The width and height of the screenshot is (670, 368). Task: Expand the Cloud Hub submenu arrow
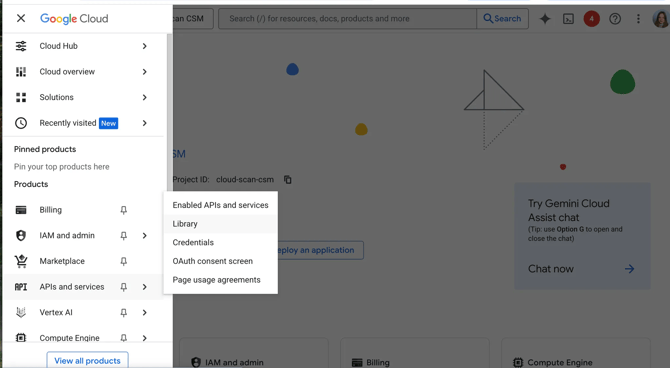click(144, 46)
